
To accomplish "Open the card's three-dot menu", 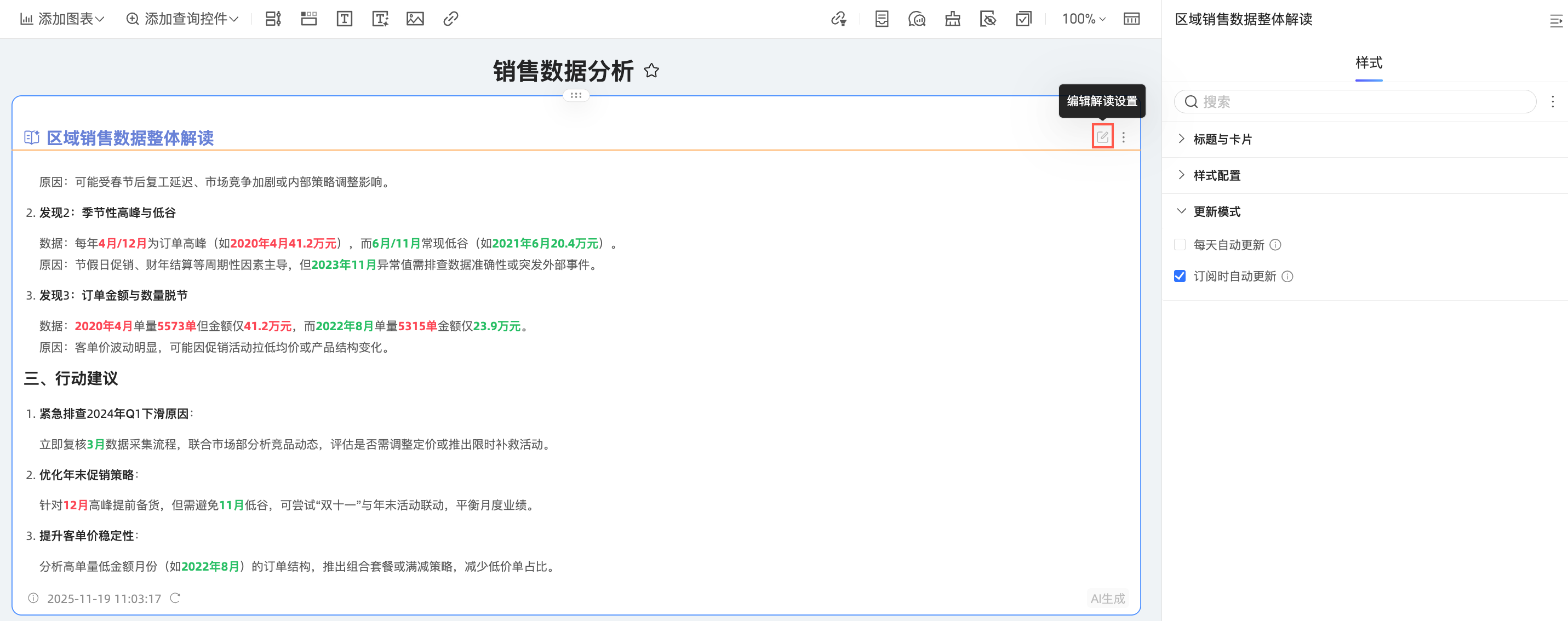I will click(1123, 136).
